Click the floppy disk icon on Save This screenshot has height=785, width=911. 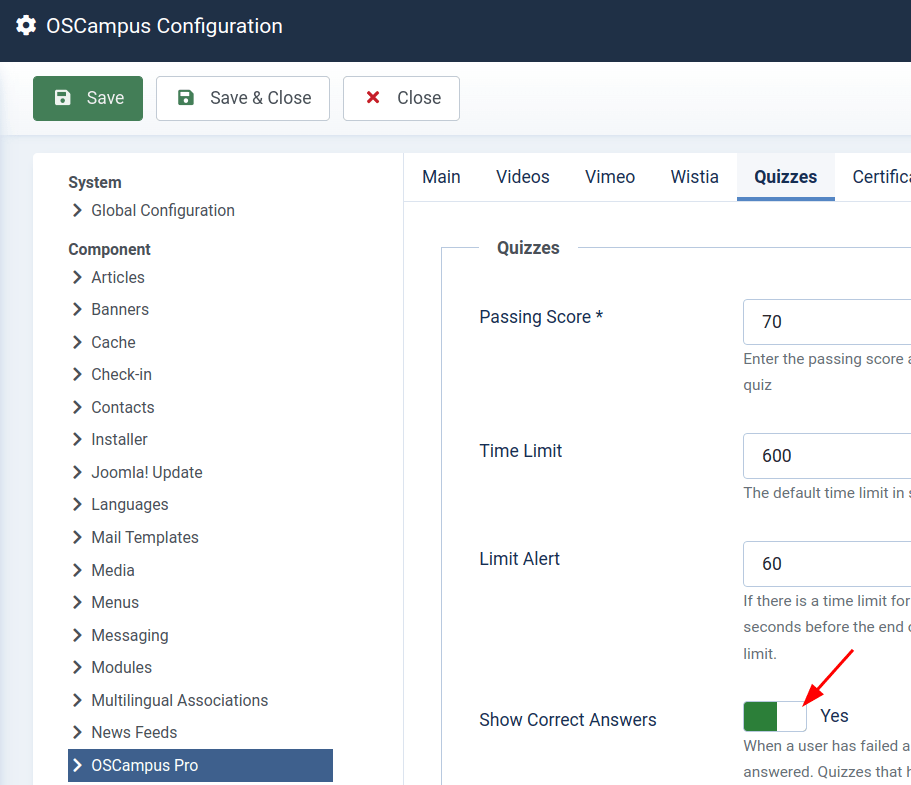tap(63, 98)
